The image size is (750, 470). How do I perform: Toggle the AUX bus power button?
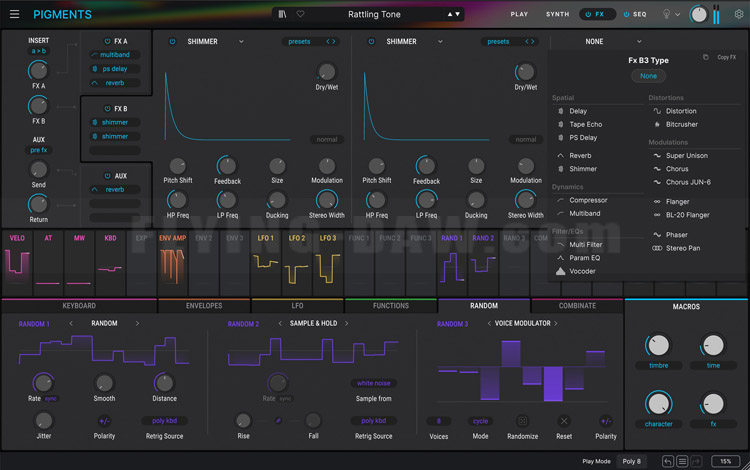[107, 176]
